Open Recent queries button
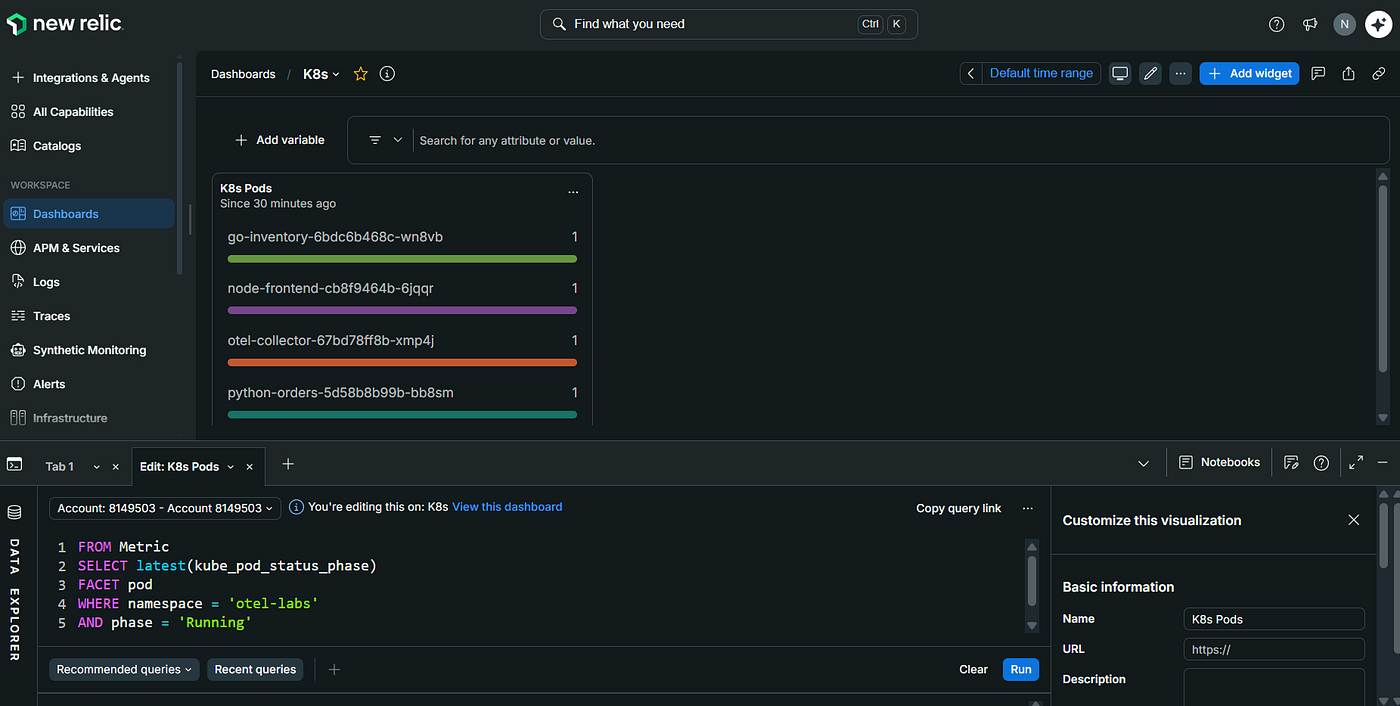This screenshot has height=706, width=1400. pyautogui.click(x=255, y=669)
